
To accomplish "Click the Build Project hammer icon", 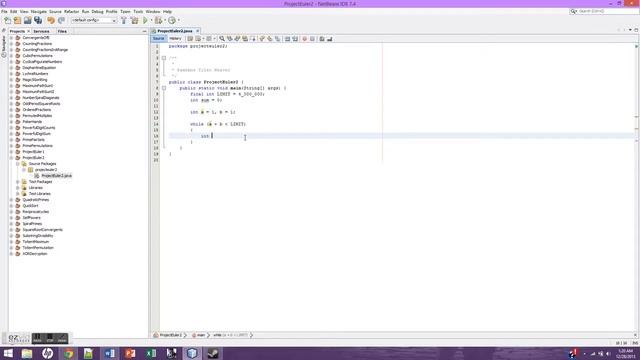I will [124, 20].
